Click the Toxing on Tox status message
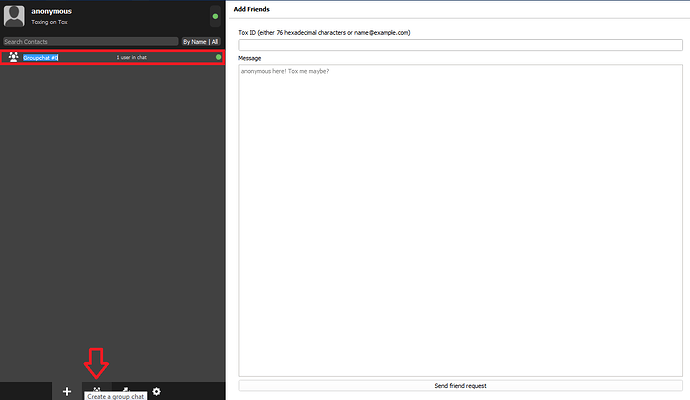Image resolution: width=690 pixels, height=400 pixels. (50, 22)
